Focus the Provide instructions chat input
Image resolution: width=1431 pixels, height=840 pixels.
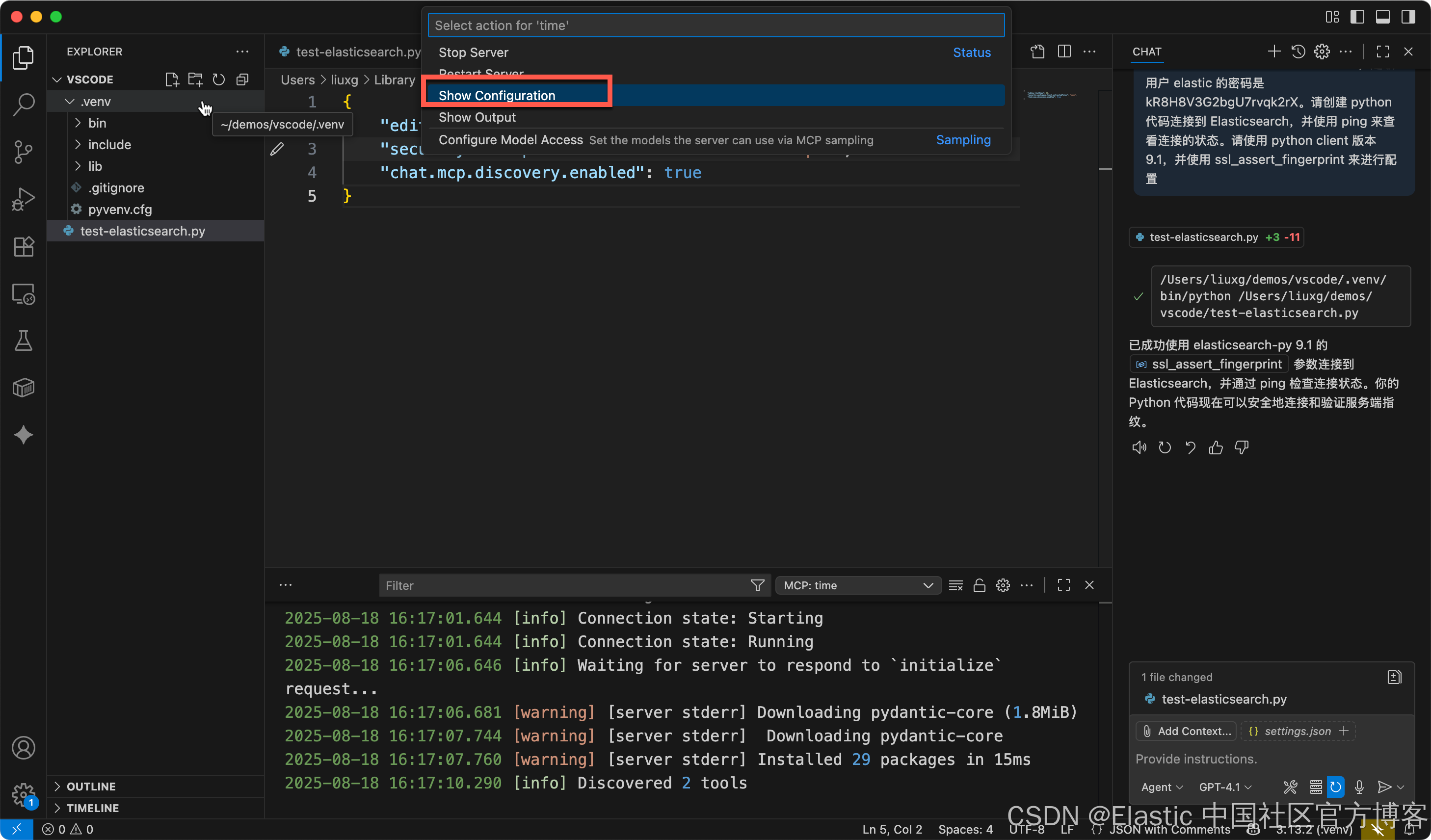pos(1271,759)
